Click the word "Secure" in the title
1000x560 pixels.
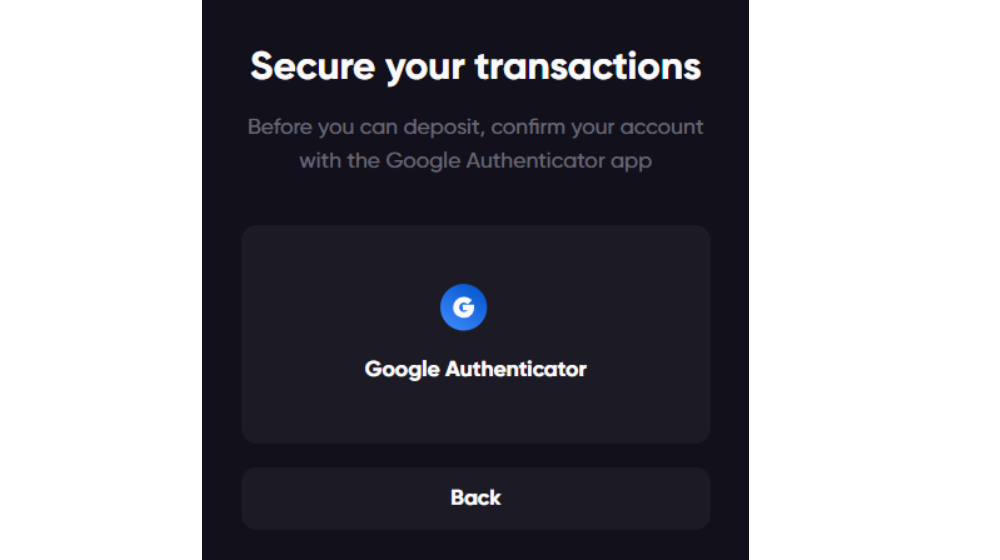tap(306, 66)
